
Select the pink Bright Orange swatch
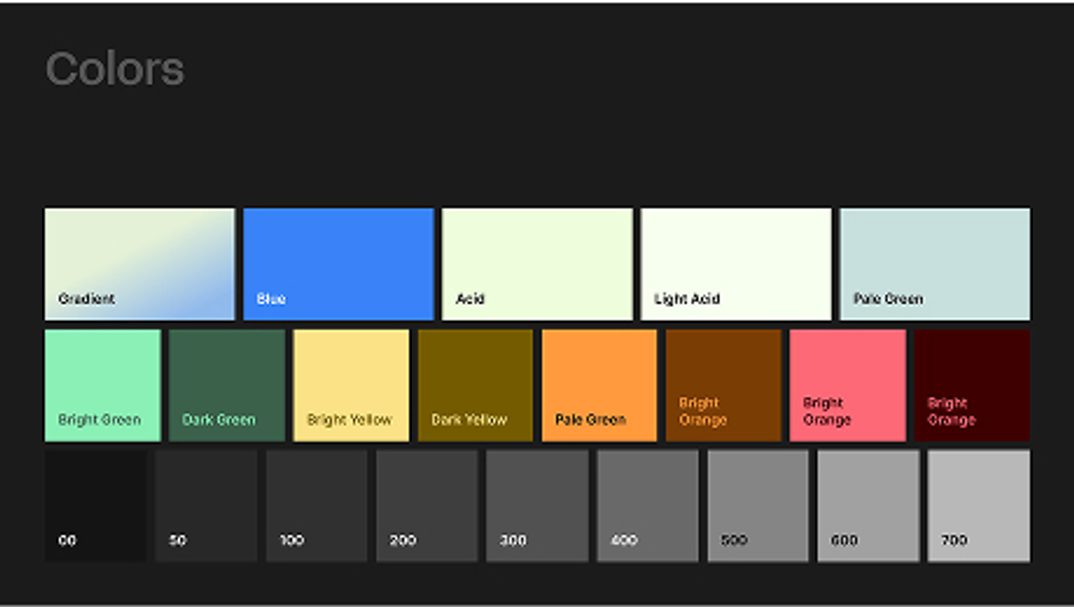pos(847,385)
